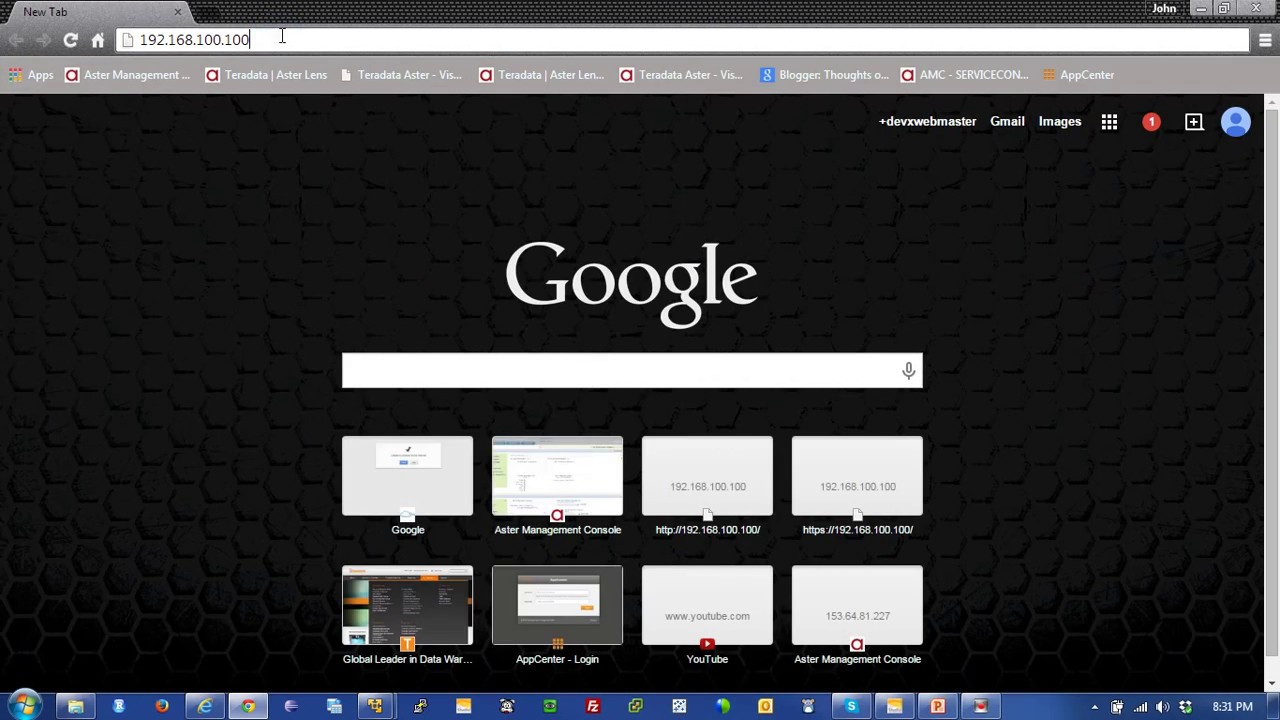The height and width of the screenshot is (720, 1280).
Task: View the Google+ notification badge
Action: coord(1151,122)
